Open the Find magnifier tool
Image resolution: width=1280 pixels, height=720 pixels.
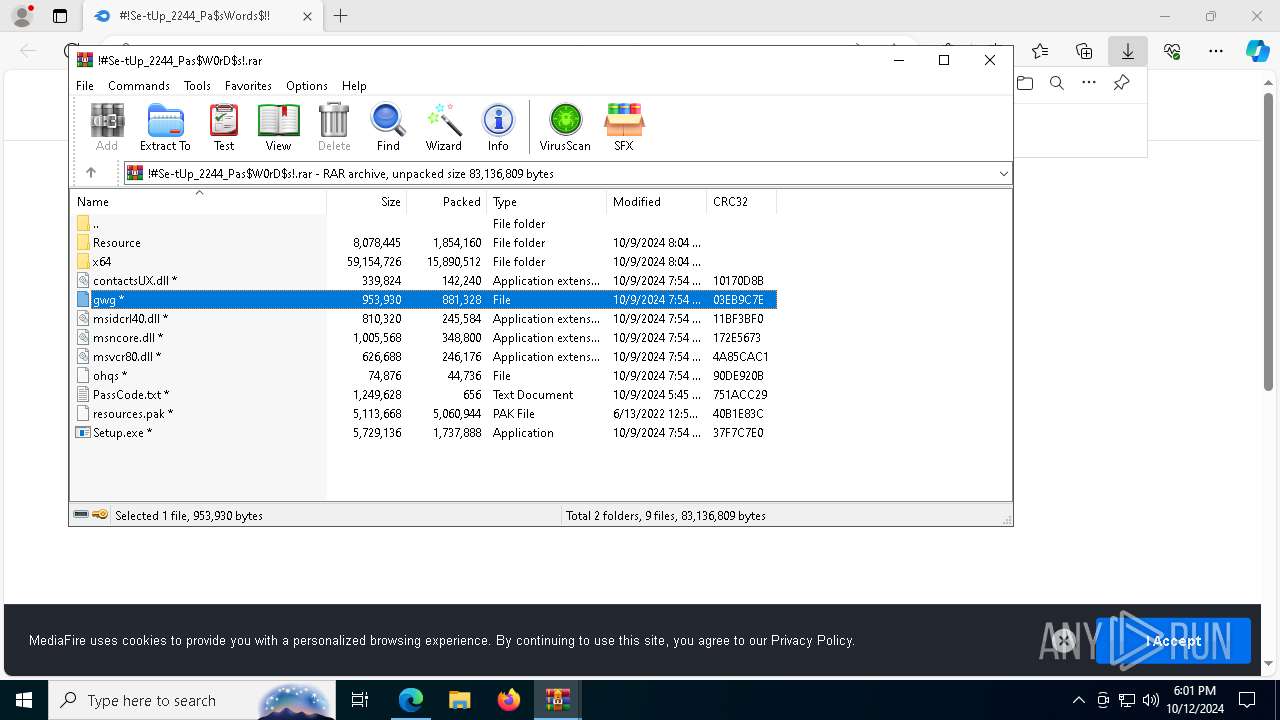pyautogui.click(x=388, y=127)
